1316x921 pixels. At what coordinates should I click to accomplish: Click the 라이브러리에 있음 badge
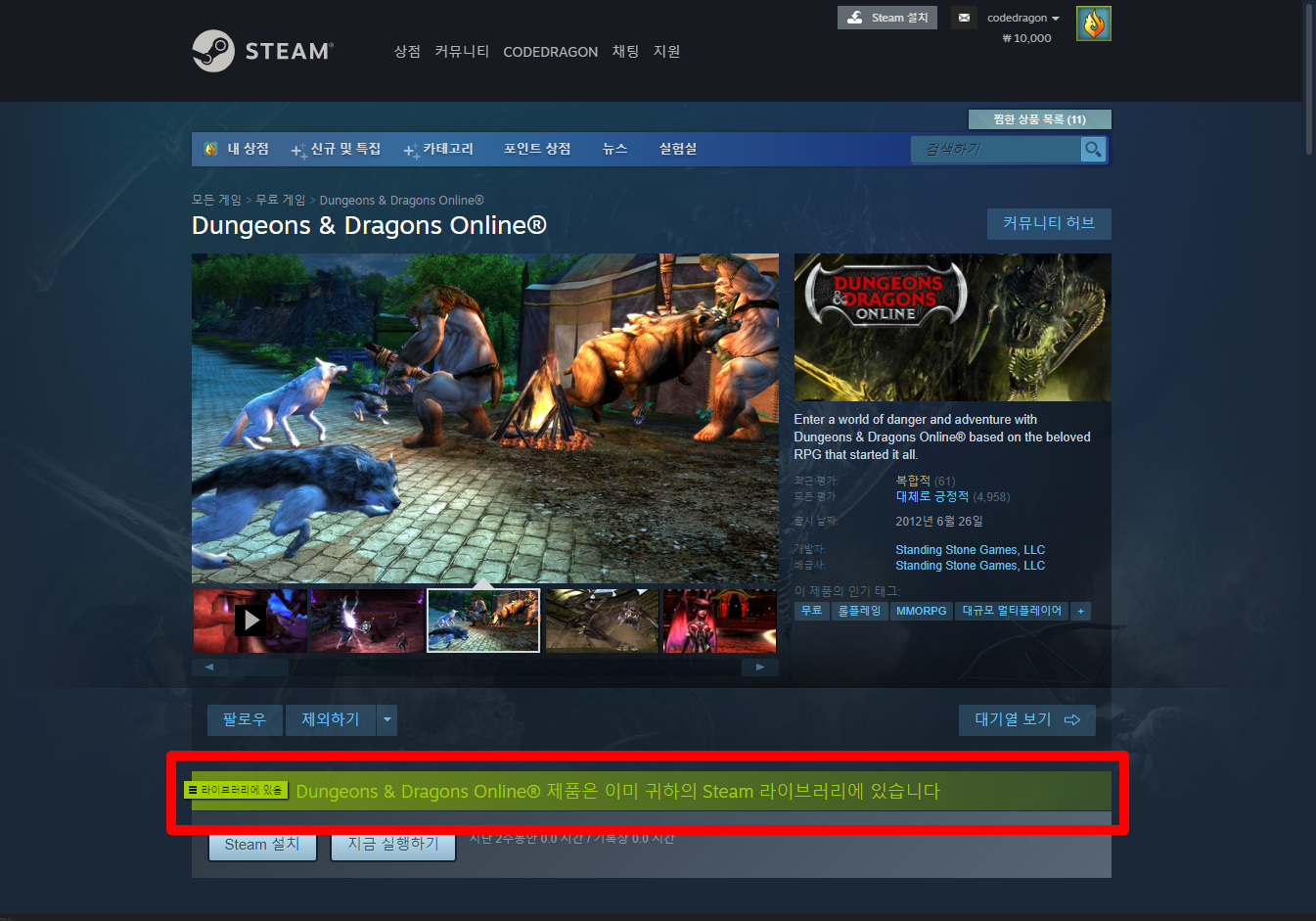point(236,790)
